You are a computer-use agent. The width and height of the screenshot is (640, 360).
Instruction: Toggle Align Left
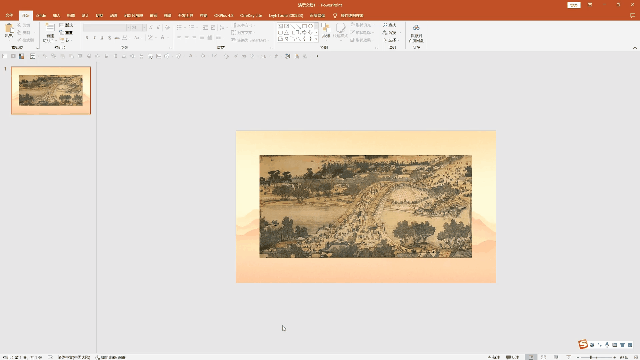pos(179,38)
